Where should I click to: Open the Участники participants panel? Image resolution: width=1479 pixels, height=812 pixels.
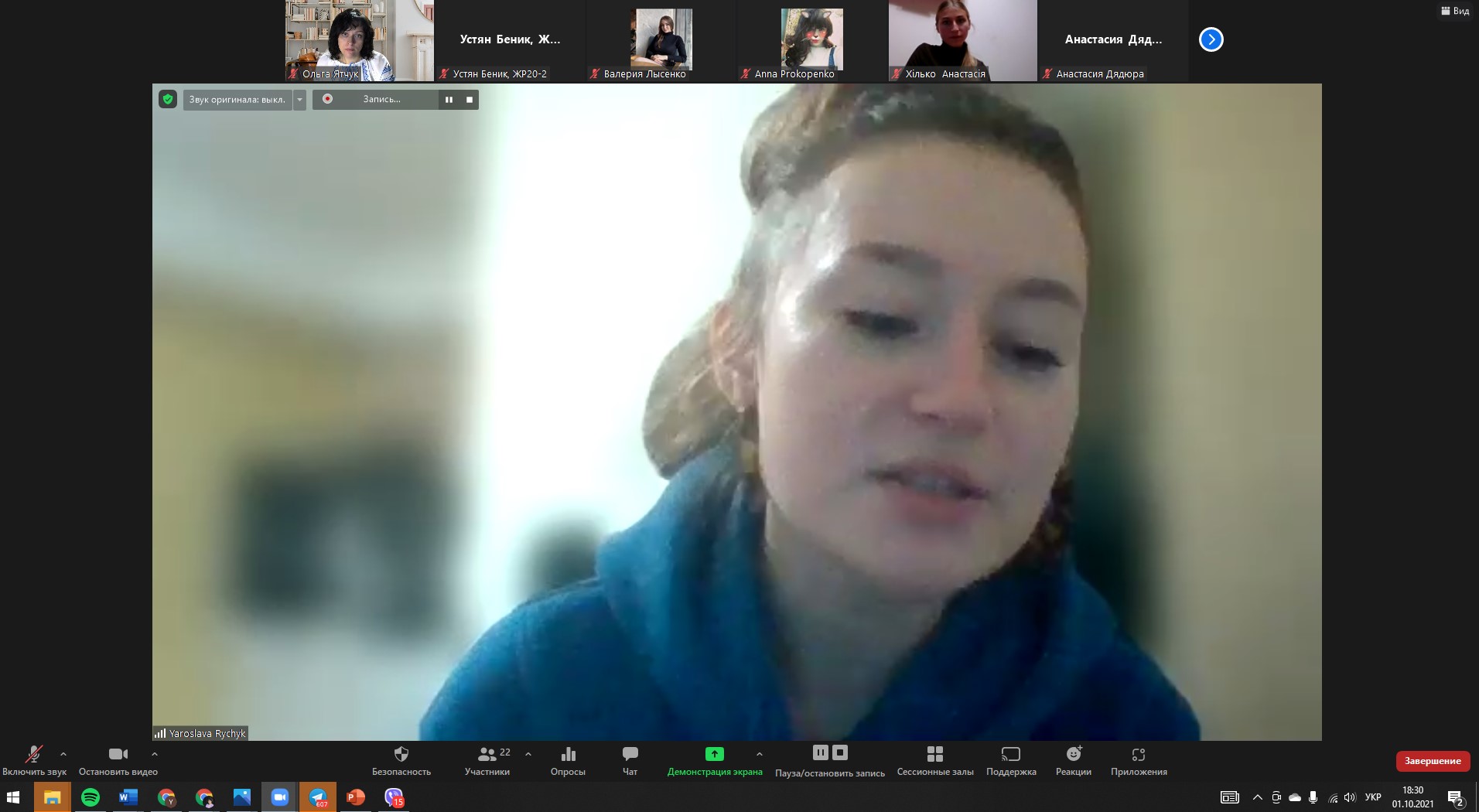pyautogui.click(x=487, y=761)
